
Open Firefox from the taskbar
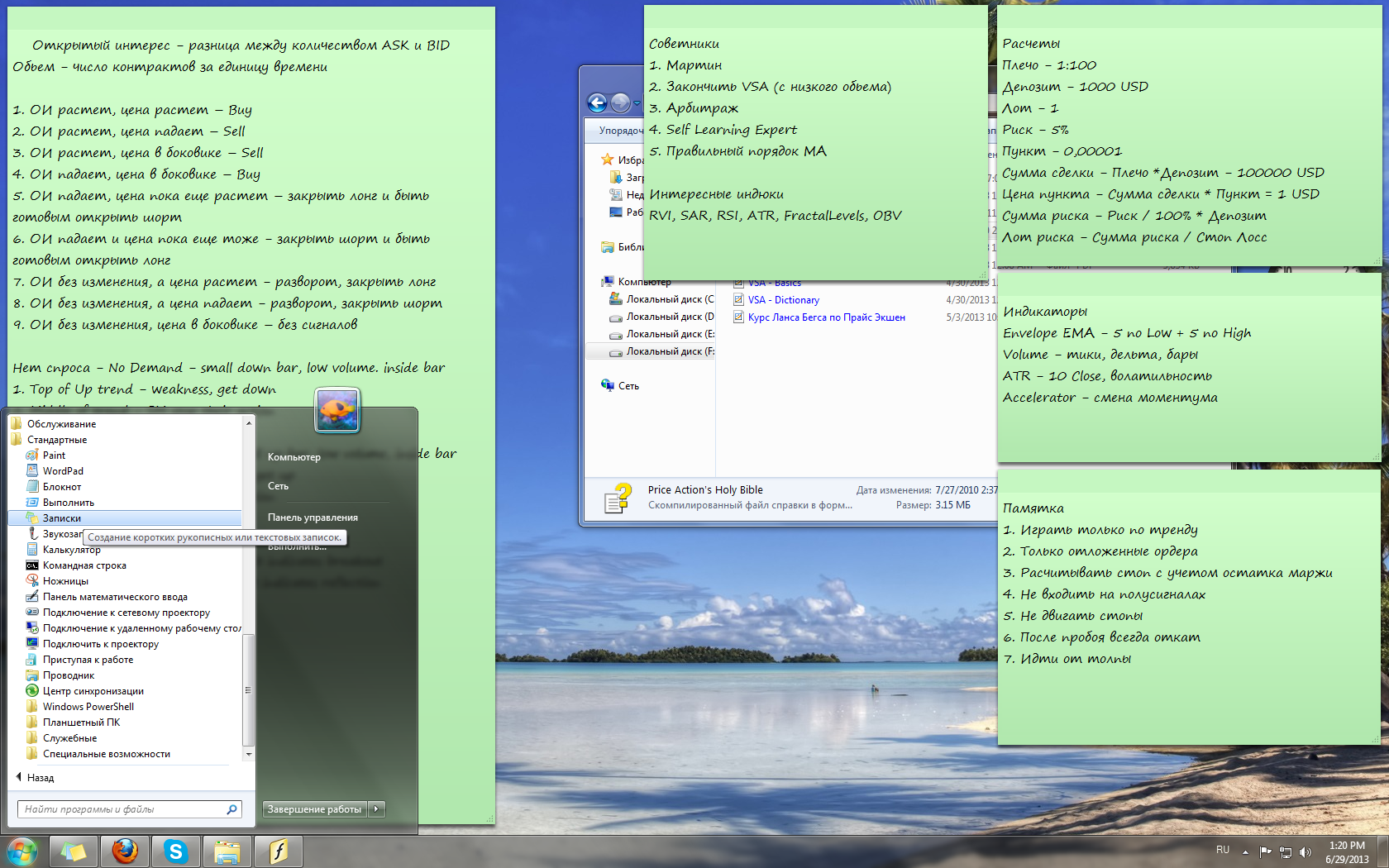click(125, 851)
